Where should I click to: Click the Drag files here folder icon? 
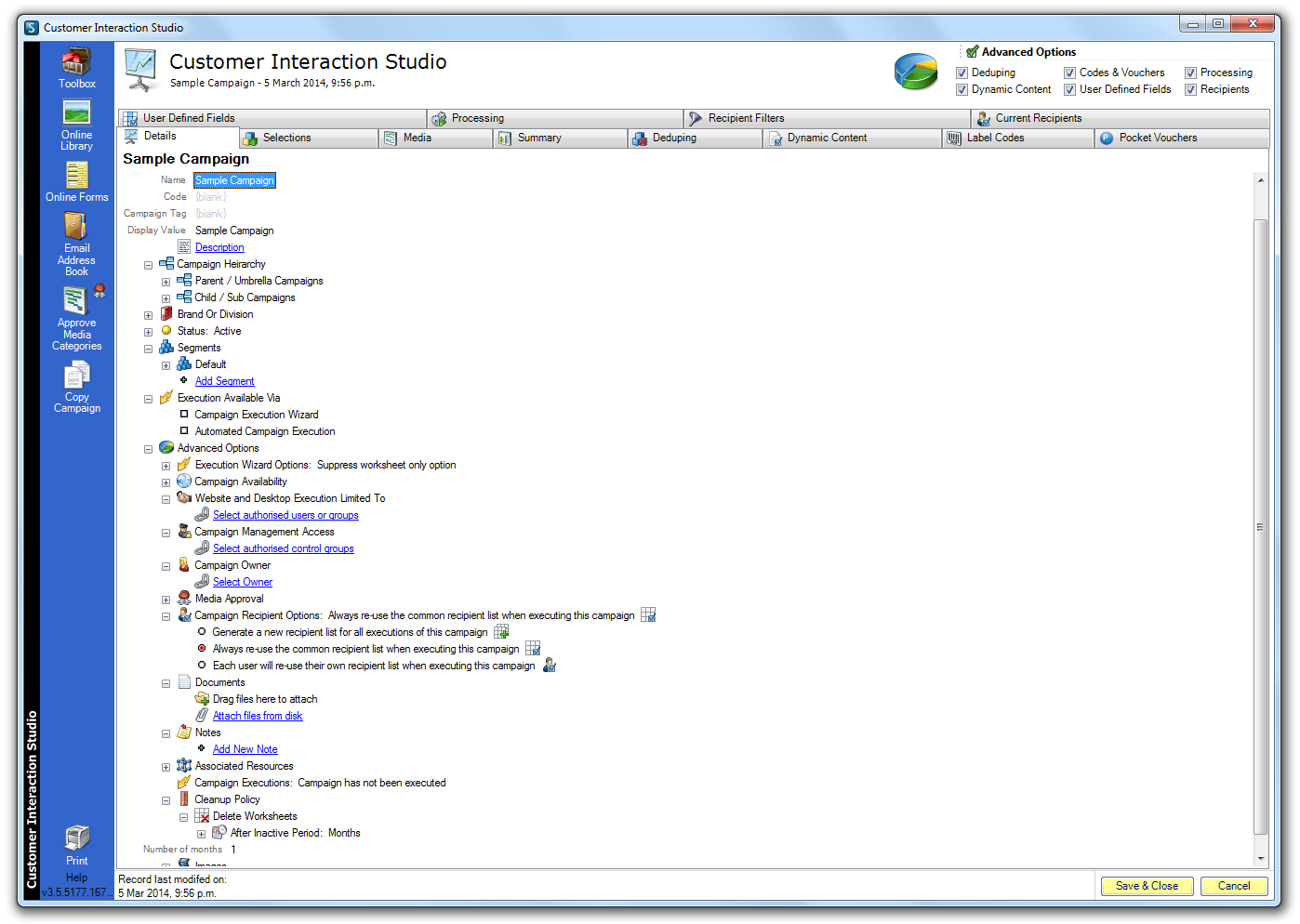click(202, 699)
